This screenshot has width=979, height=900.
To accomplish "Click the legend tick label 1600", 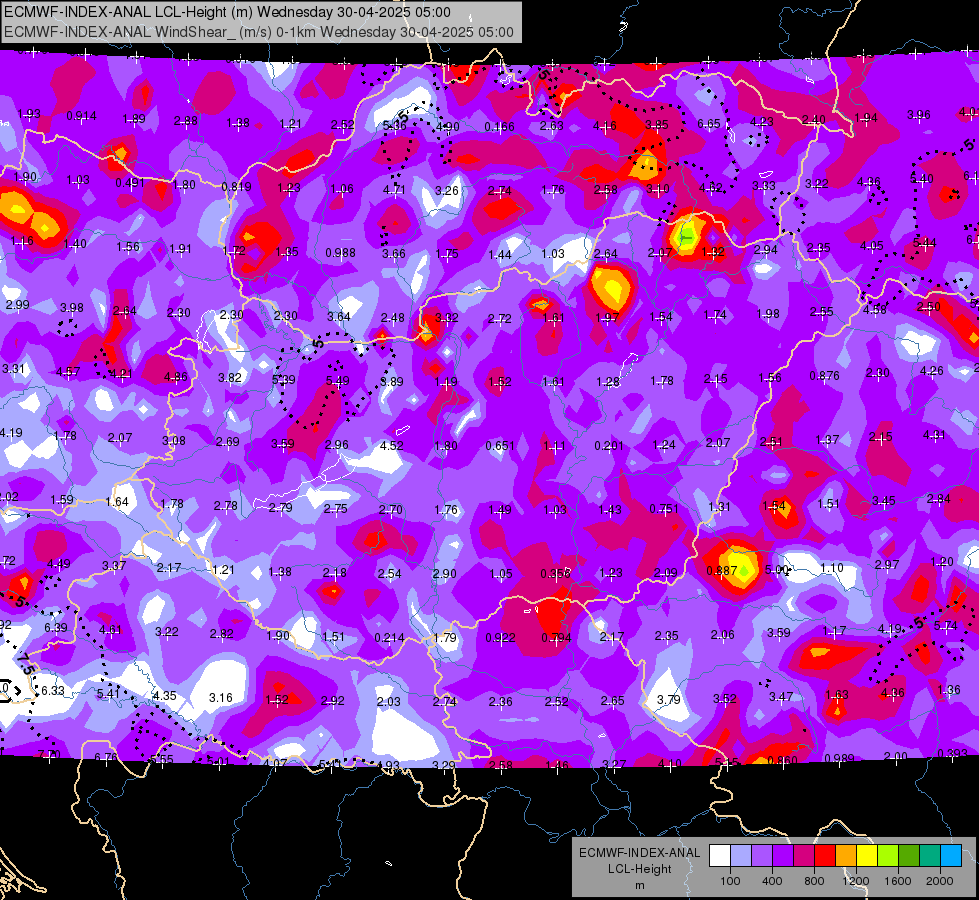I will pyautogui.click(x=898, y=881).
